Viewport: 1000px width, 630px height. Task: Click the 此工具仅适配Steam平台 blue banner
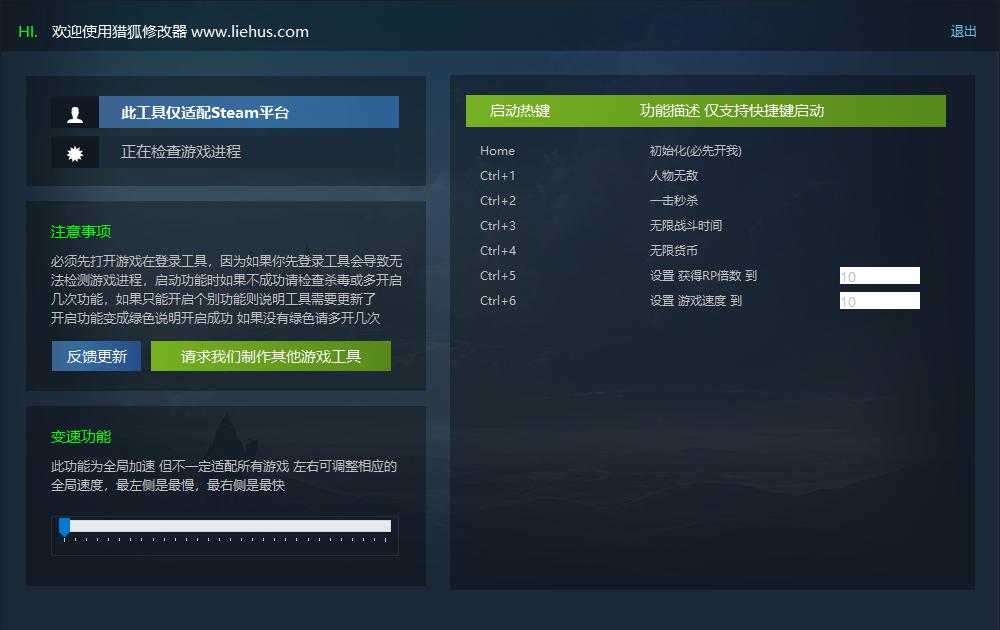(249, 112)
